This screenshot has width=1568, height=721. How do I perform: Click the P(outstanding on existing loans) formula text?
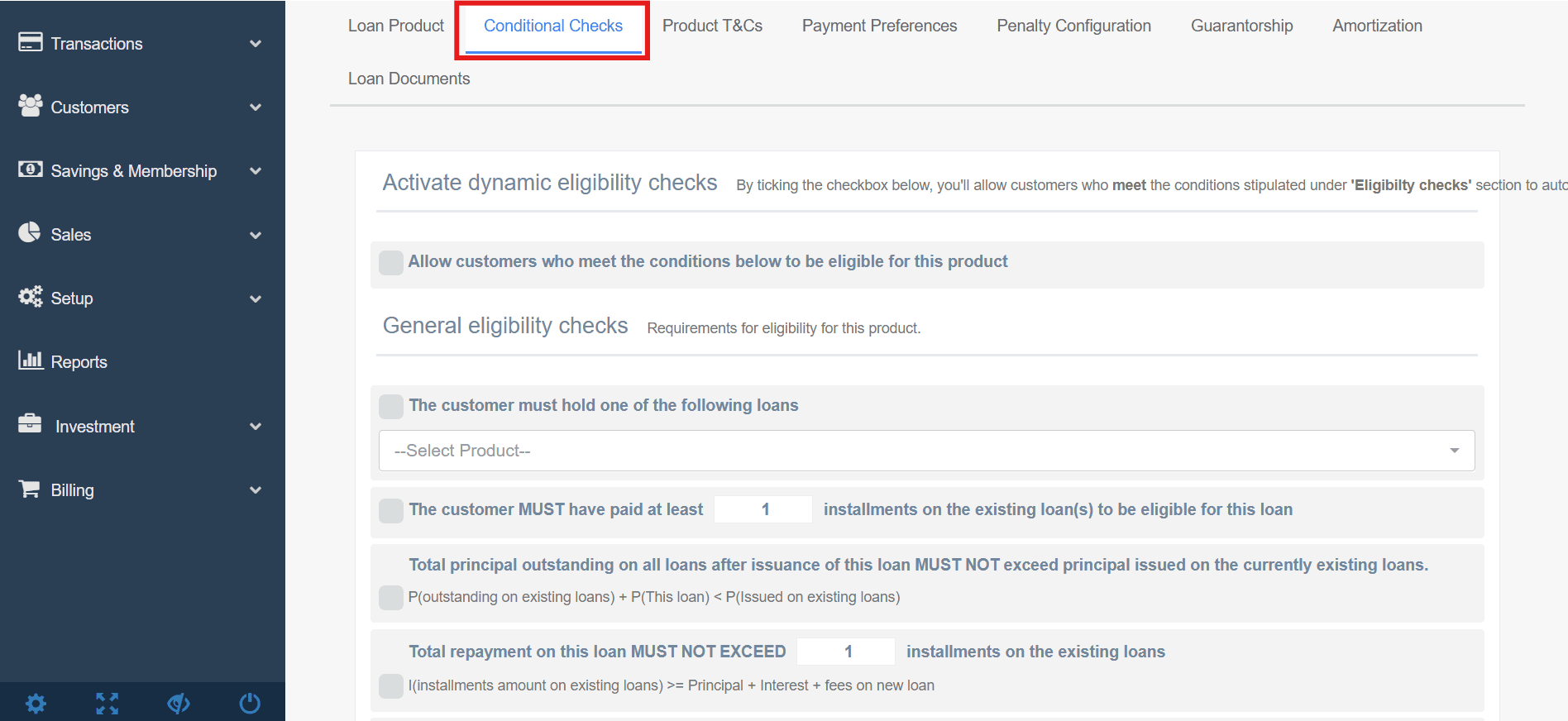pyautogui.click(x=654, y=597)
